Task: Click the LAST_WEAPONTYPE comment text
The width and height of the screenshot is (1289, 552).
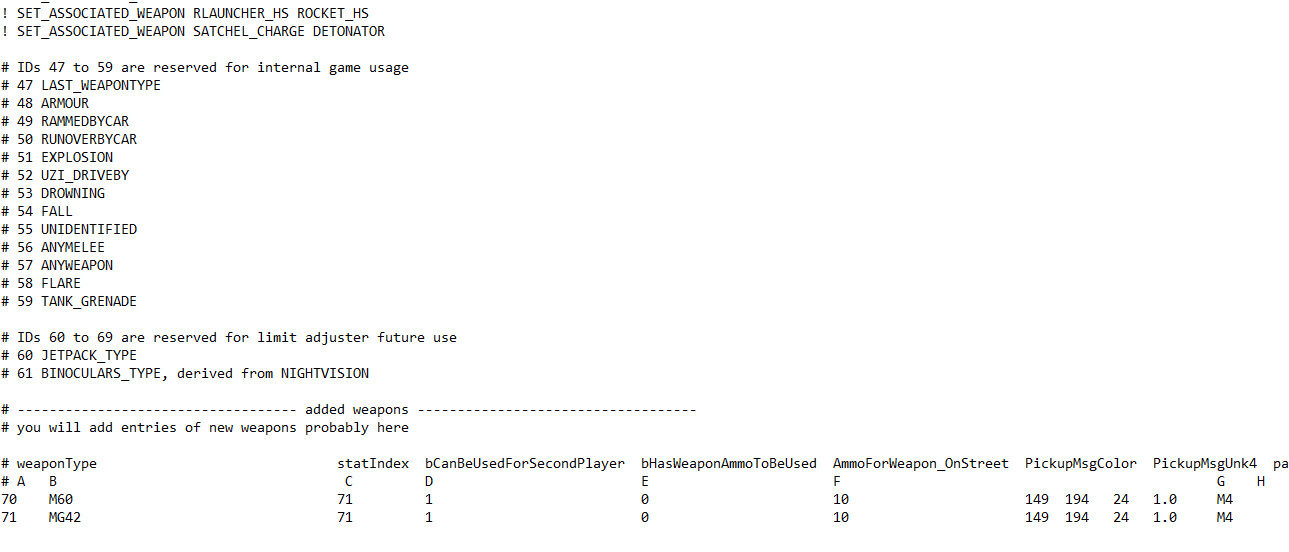Action: pos(100,86)
